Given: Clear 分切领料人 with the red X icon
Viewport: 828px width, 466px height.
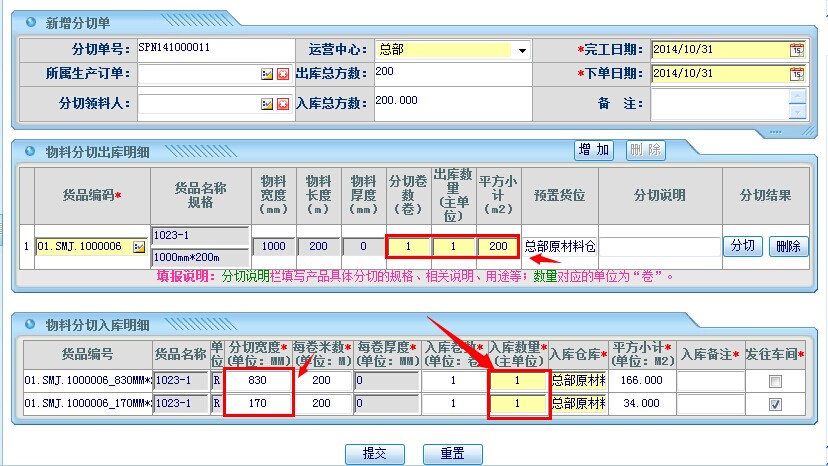Looking at the screenshot, I should click(x=282, y=103).
